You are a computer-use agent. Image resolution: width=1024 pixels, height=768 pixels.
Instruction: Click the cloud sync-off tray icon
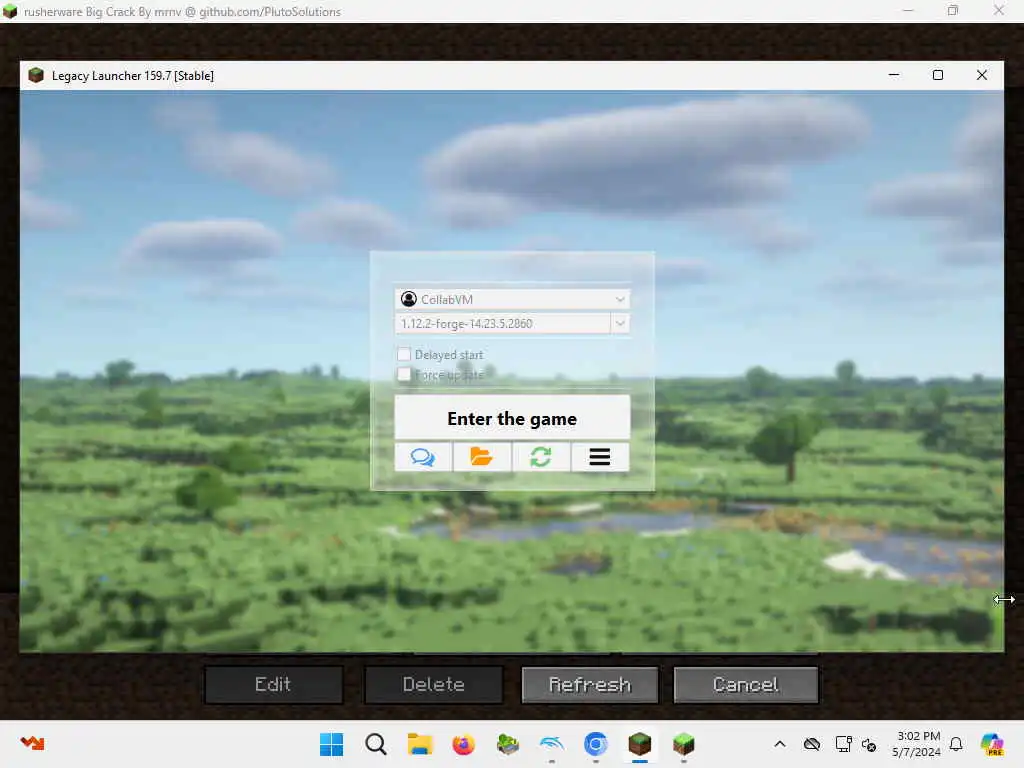[812, 744]
